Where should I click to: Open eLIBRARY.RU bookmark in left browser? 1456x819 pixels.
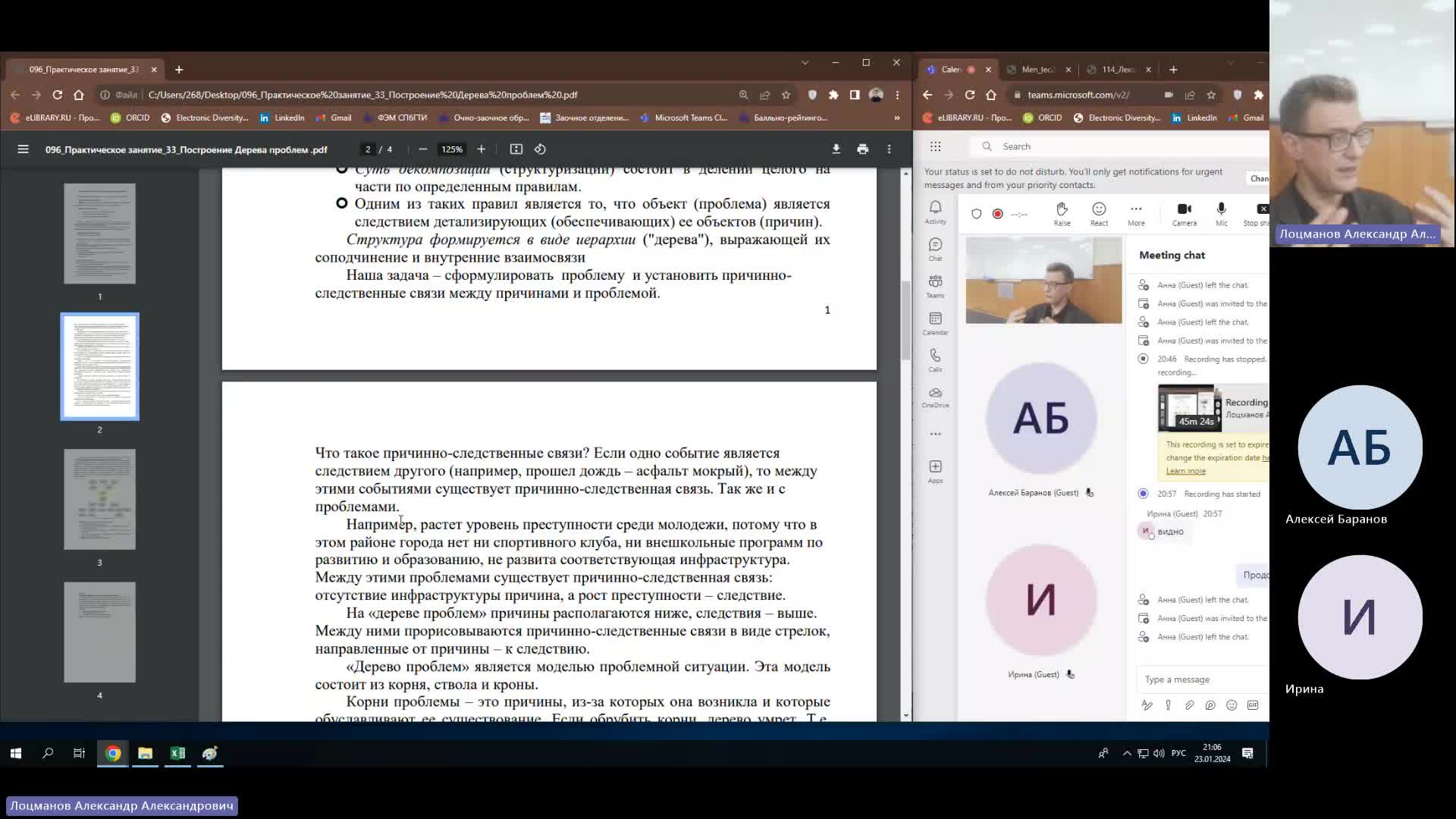pos(55,118)
